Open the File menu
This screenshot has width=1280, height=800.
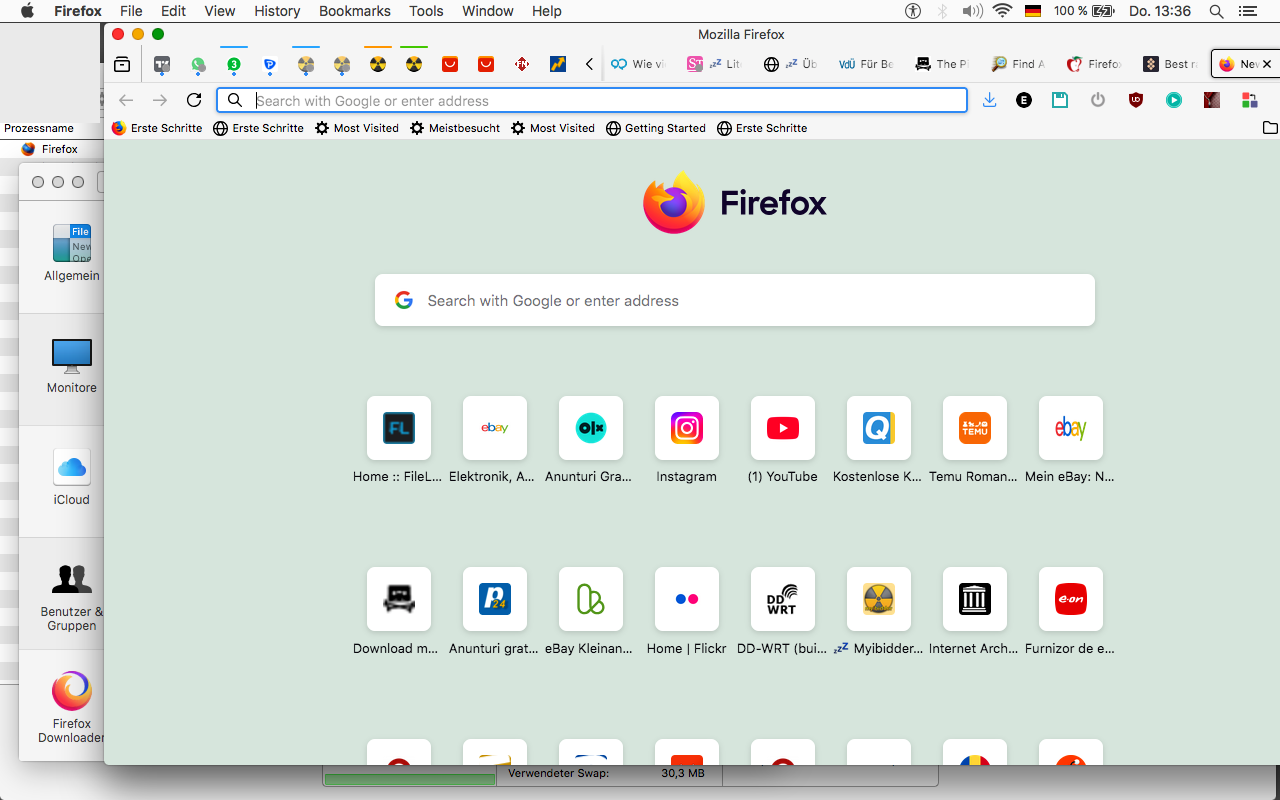pyautogui.click(x=131, y=11)
